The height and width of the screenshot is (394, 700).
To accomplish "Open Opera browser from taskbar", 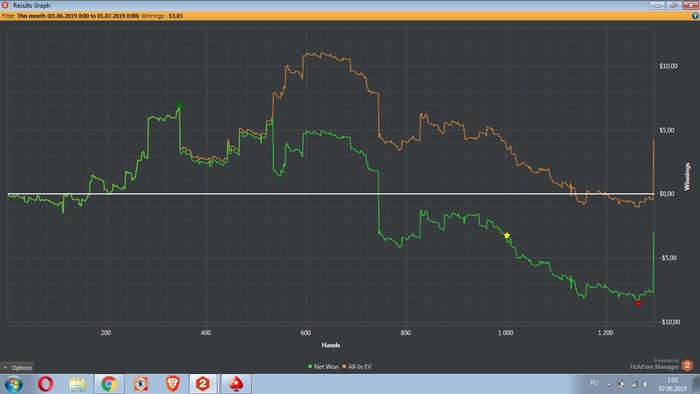I will 46,384.
